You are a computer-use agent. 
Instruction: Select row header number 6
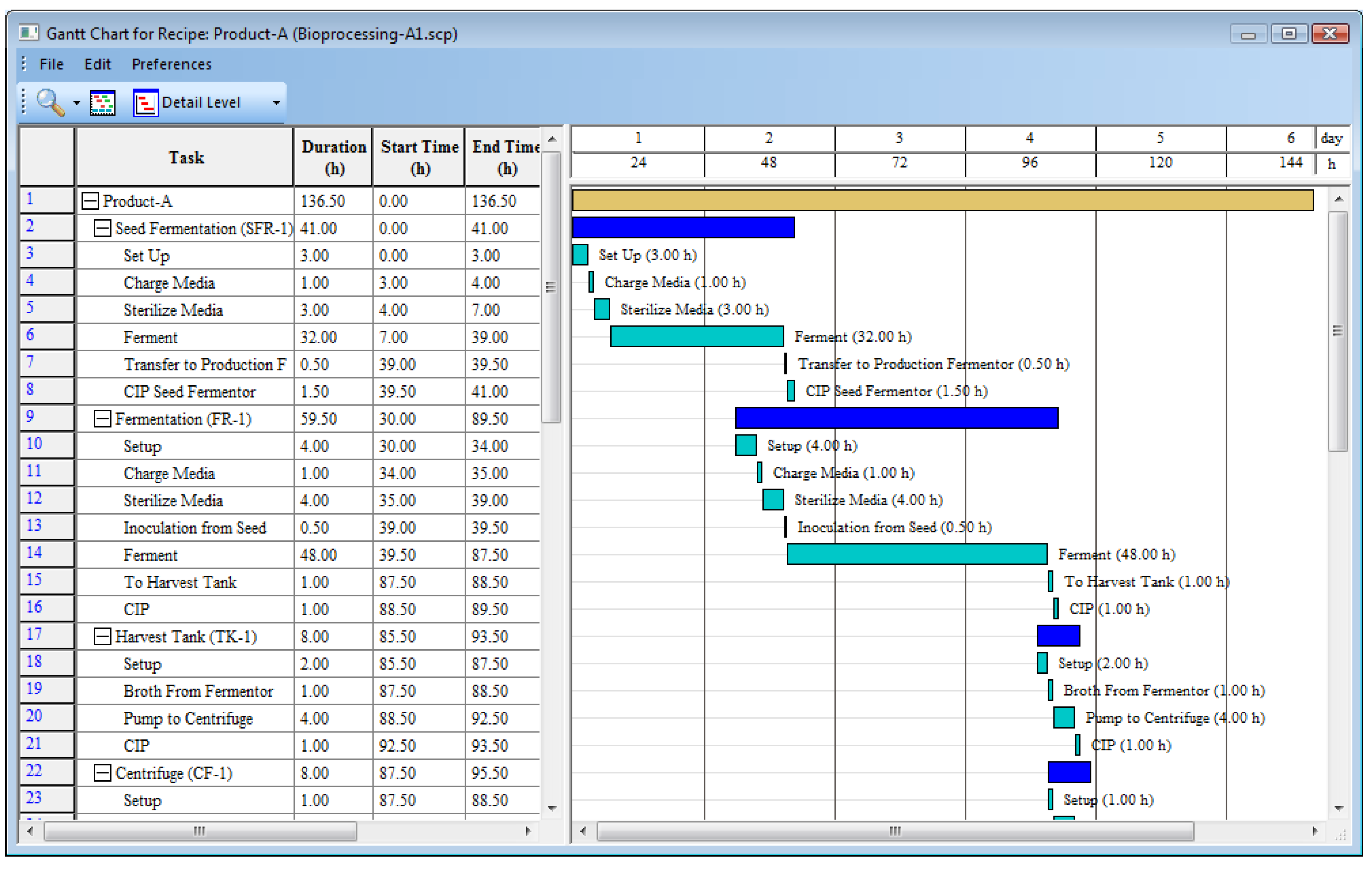tap(47, 337)
